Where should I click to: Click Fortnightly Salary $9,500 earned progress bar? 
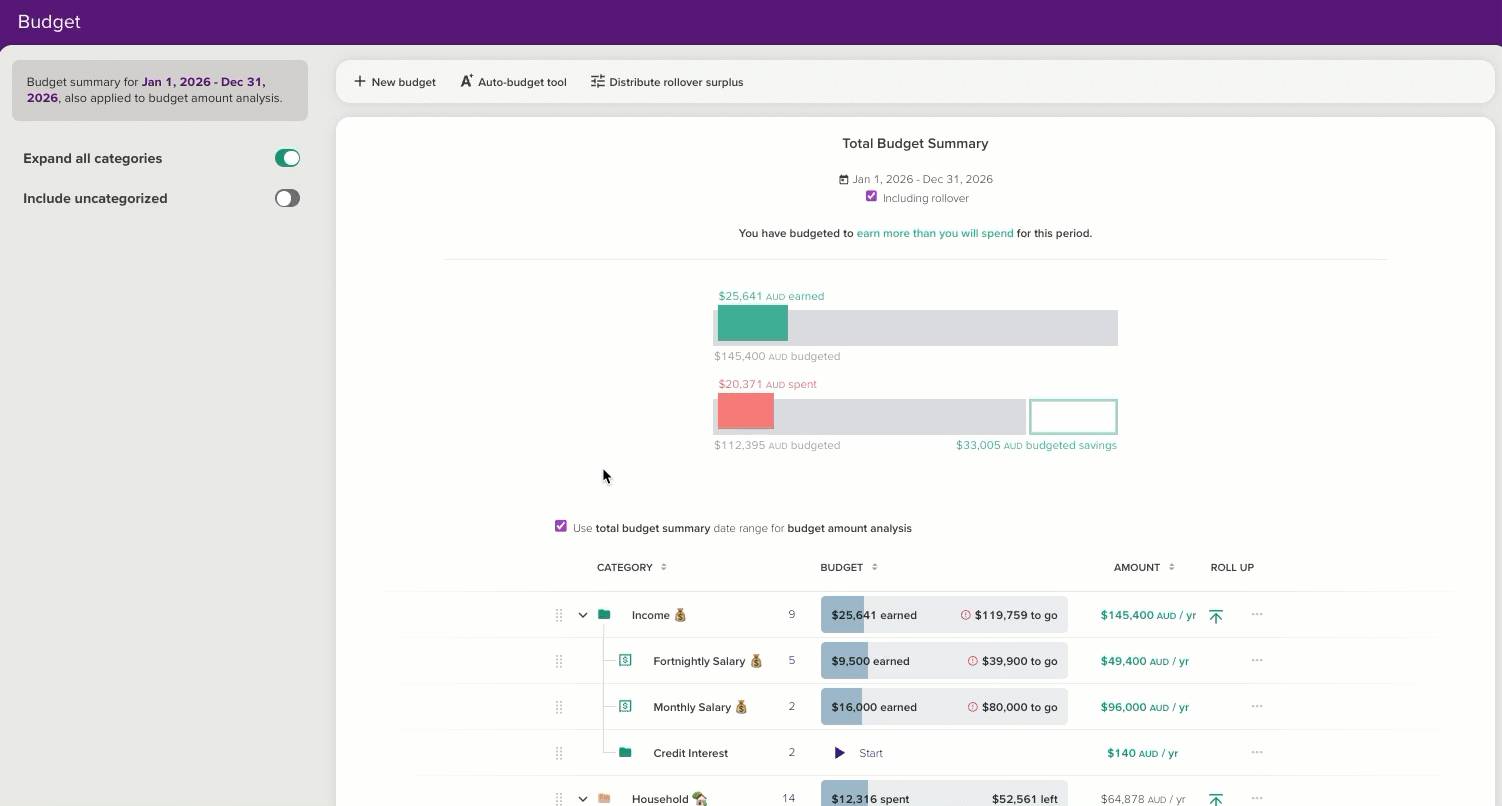click(944, 661)
